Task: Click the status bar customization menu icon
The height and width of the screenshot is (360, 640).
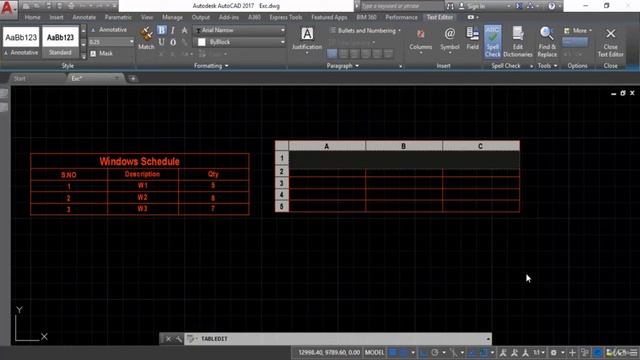Action: [x=633, y=353]
